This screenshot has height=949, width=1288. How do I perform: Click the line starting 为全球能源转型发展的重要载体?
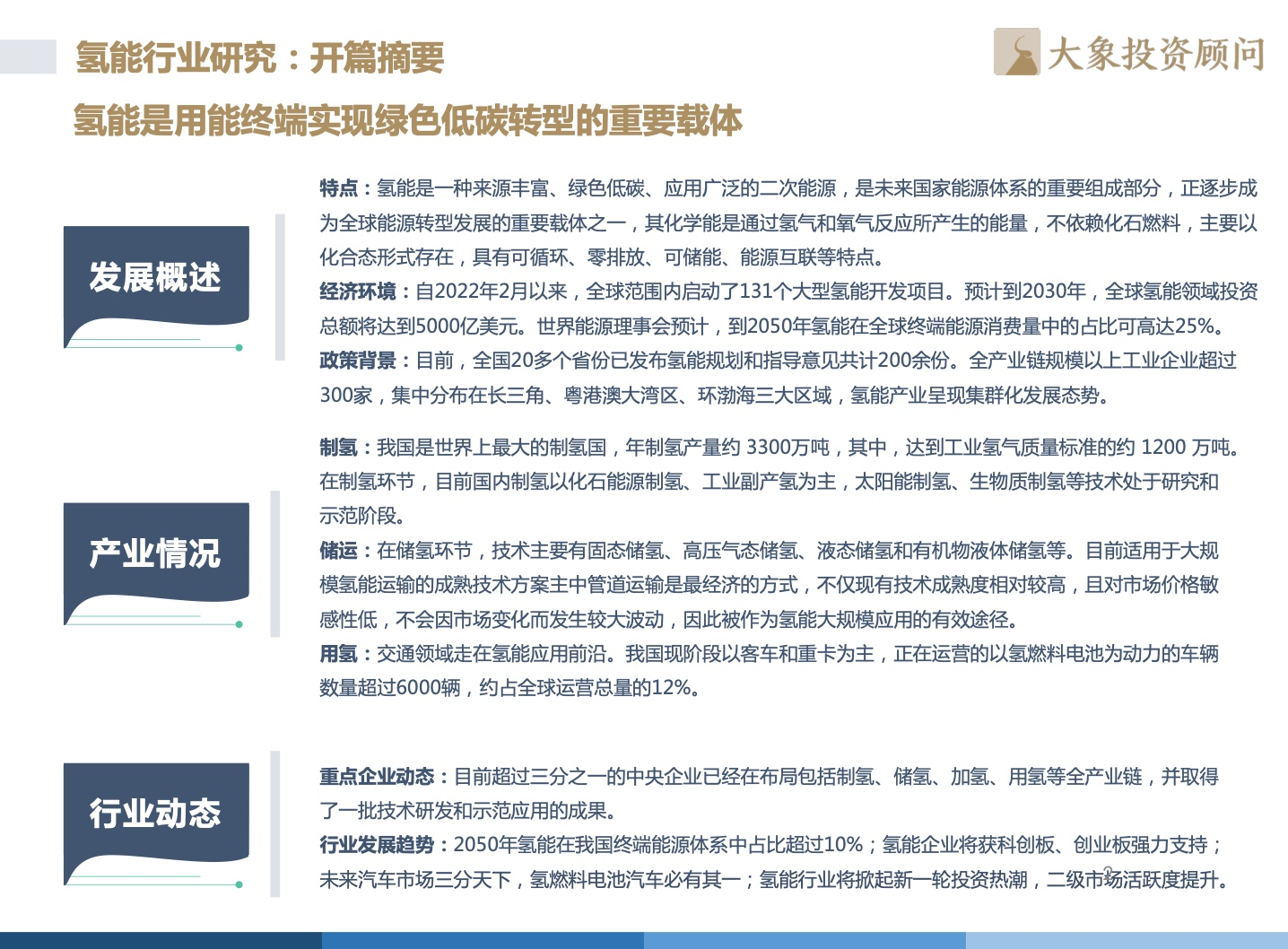(x=789, y=223)
